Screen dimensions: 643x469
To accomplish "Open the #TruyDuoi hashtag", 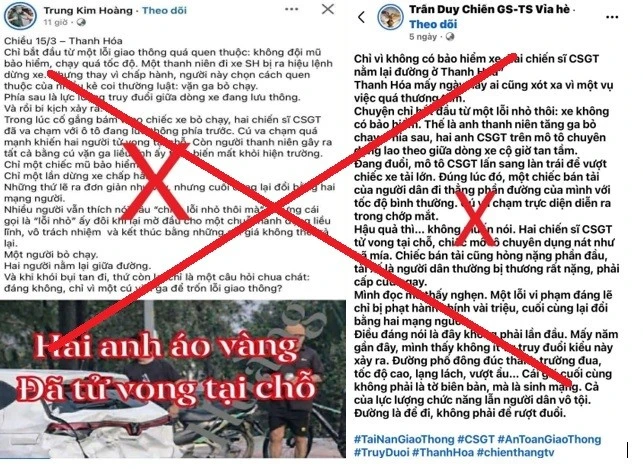I will coord(381,453).
